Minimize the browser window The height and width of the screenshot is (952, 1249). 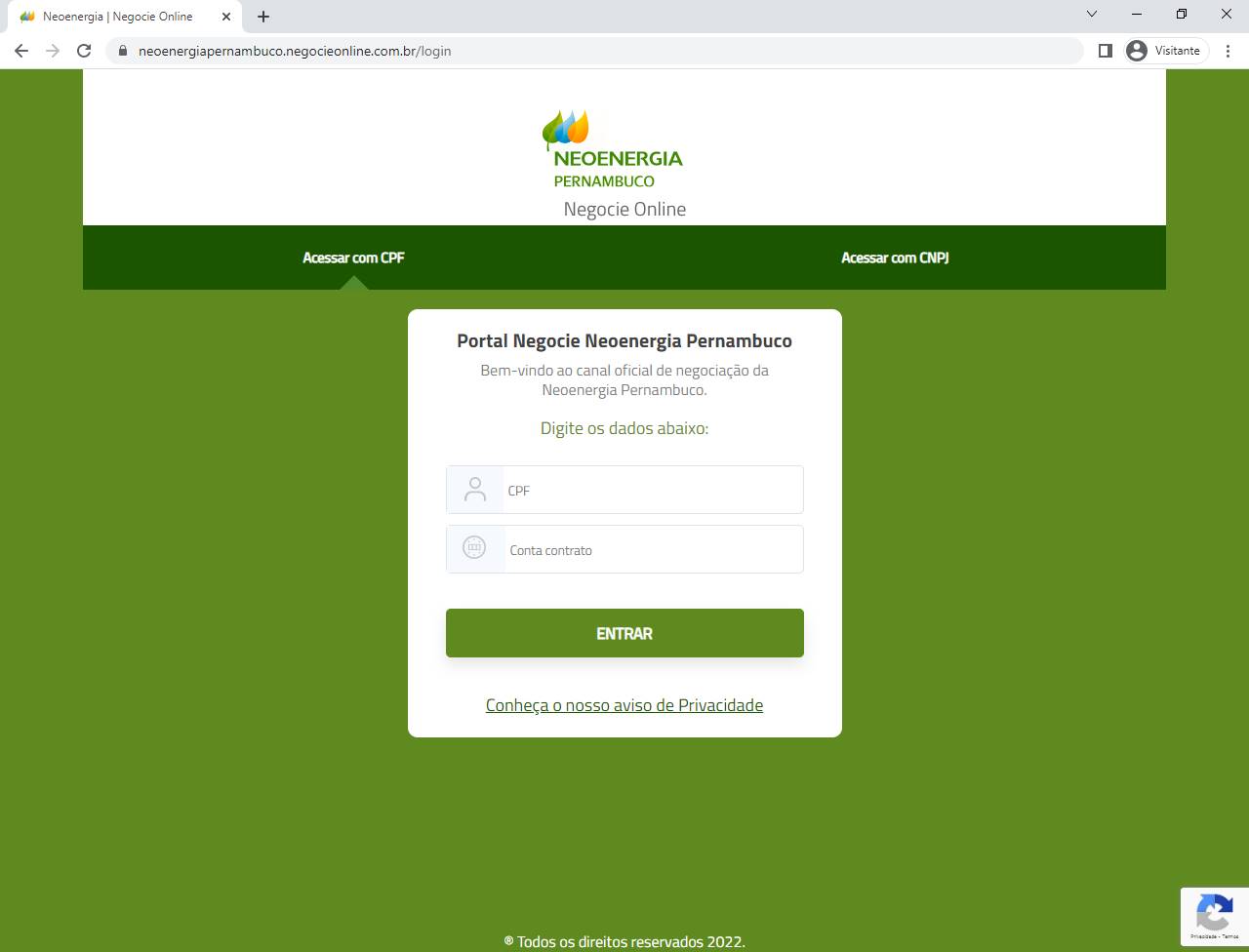[x=1137, y=15]
